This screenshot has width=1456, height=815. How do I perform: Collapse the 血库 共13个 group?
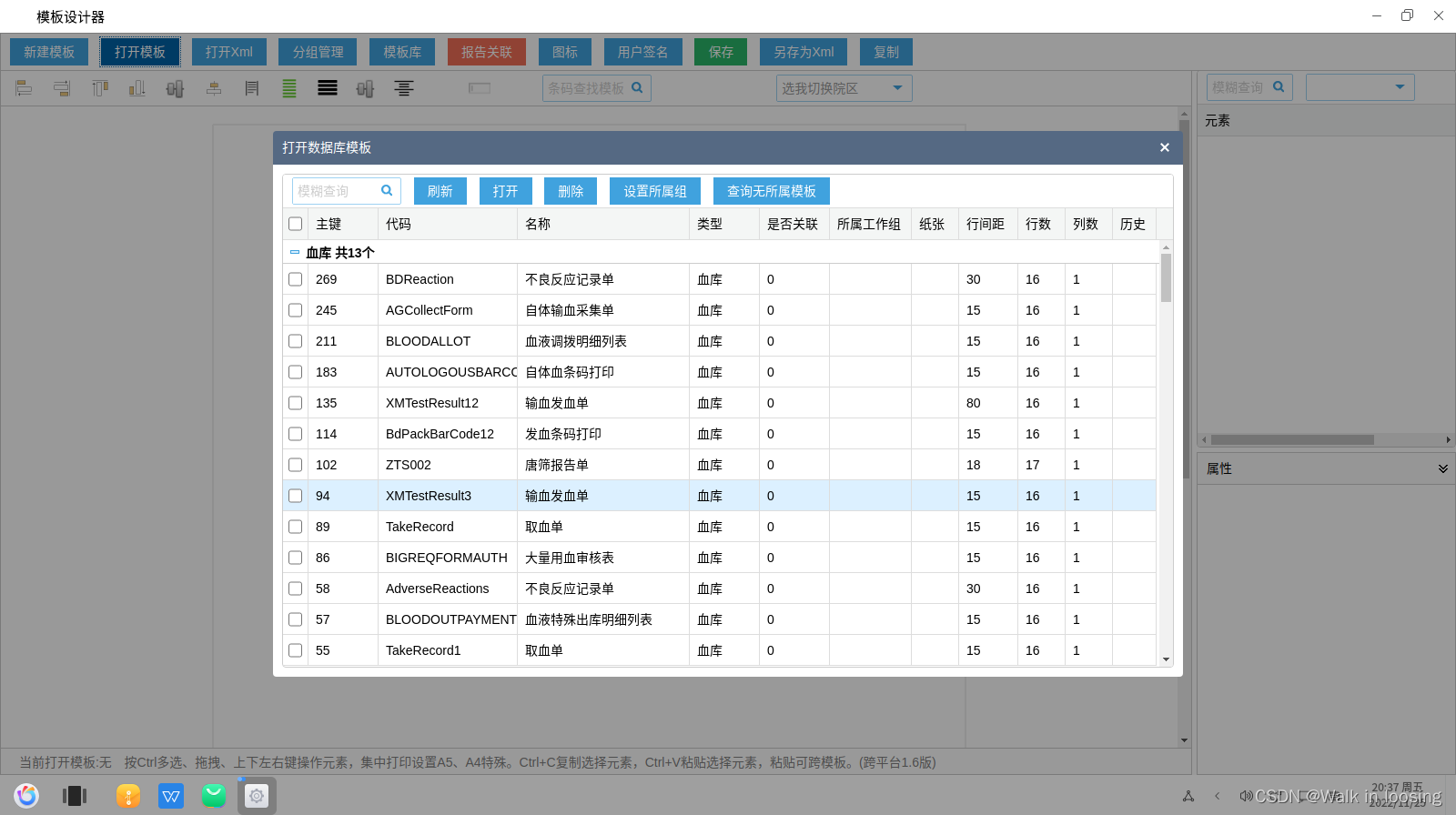coord(295,252)
